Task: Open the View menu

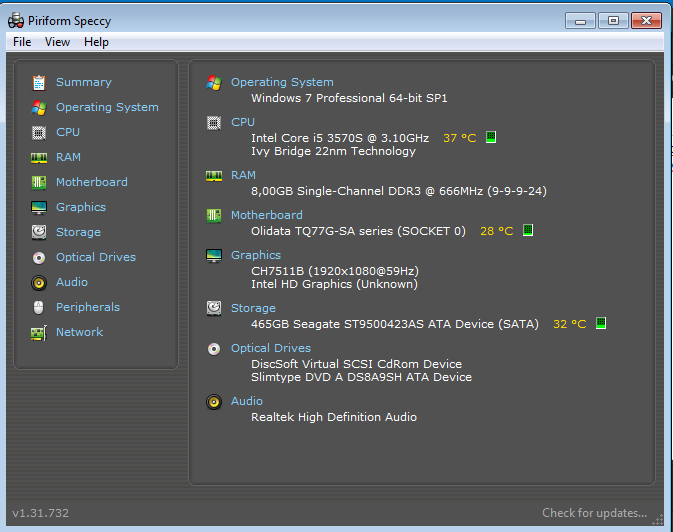Action: pos(57,42)
